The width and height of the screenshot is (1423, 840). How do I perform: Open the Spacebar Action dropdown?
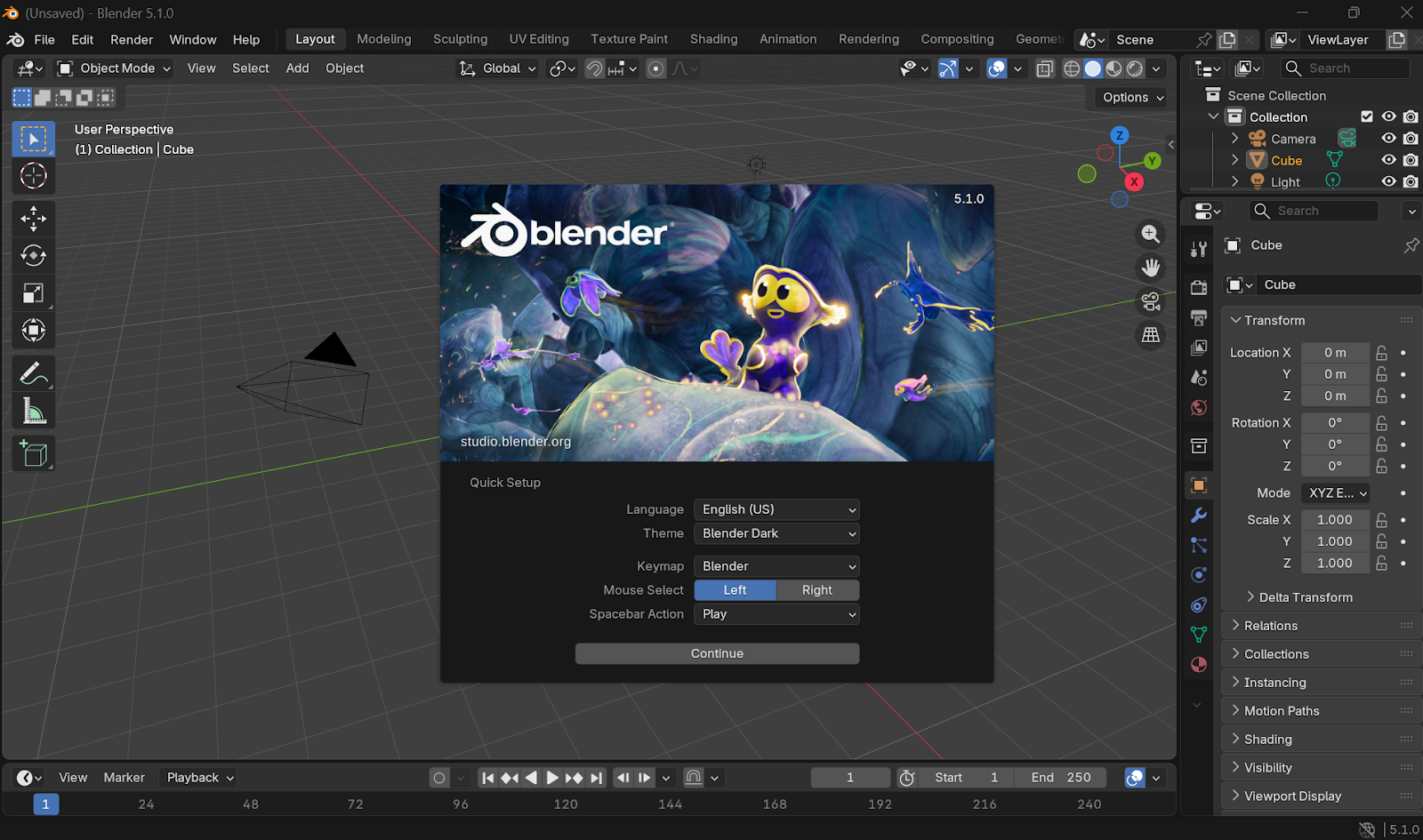pos(776,614)
